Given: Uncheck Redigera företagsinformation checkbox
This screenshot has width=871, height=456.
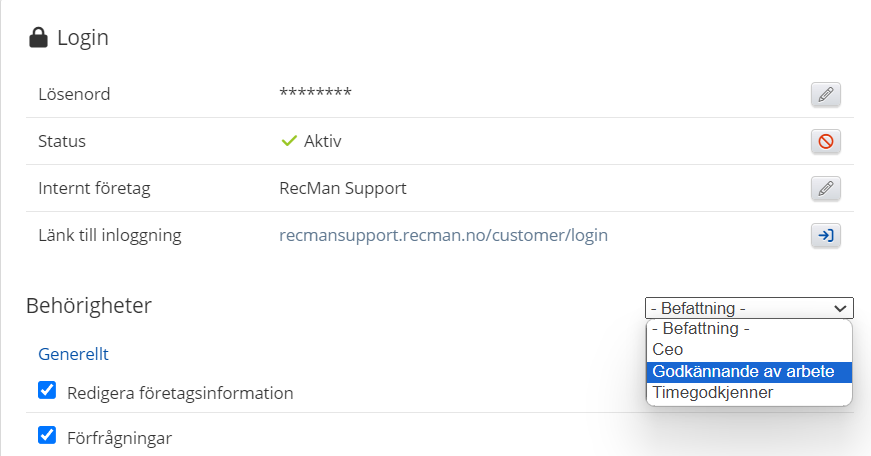Looking at the screenshot, I should (47, 391).
